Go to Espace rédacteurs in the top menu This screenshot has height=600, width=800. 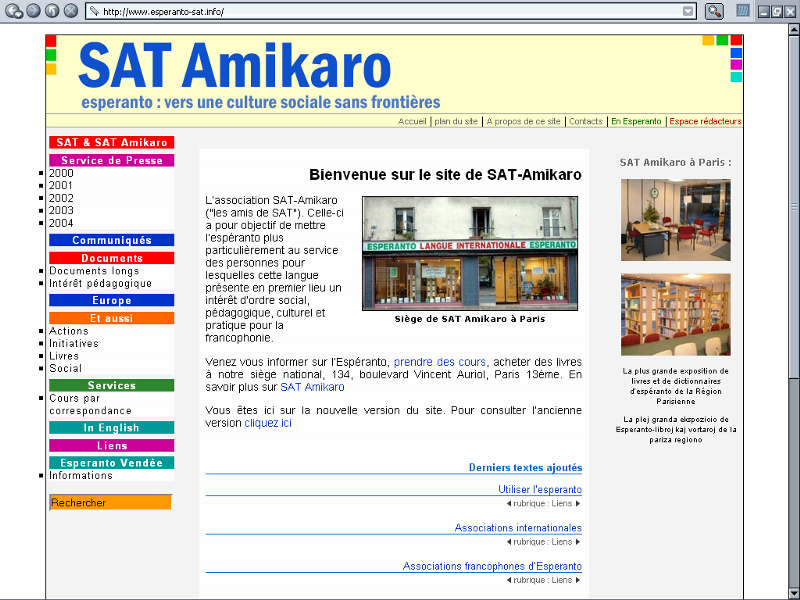(705, 121)
